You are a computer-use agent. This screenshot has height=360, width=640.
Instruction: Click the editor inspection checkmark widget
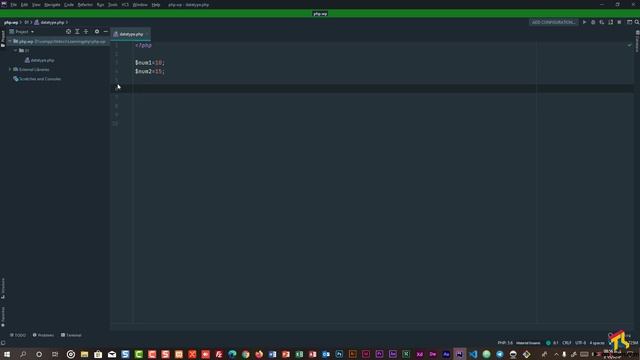tap(629, 45)
